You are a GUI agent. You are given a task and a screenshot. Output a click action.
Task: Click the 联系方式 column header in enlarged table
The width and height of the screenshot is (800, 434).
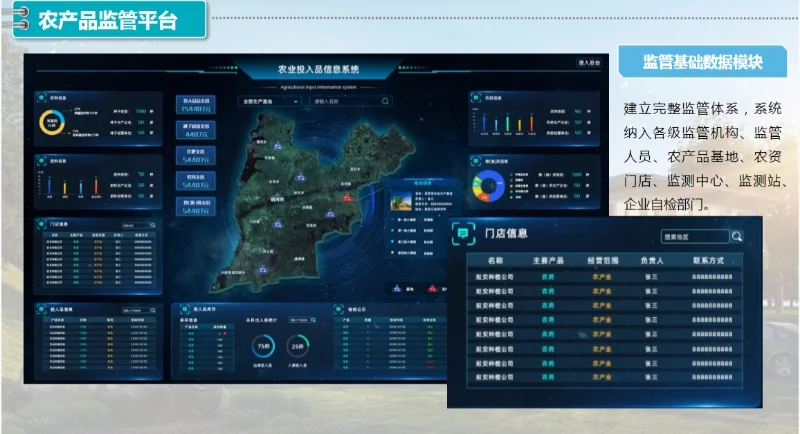click(708, 261)
